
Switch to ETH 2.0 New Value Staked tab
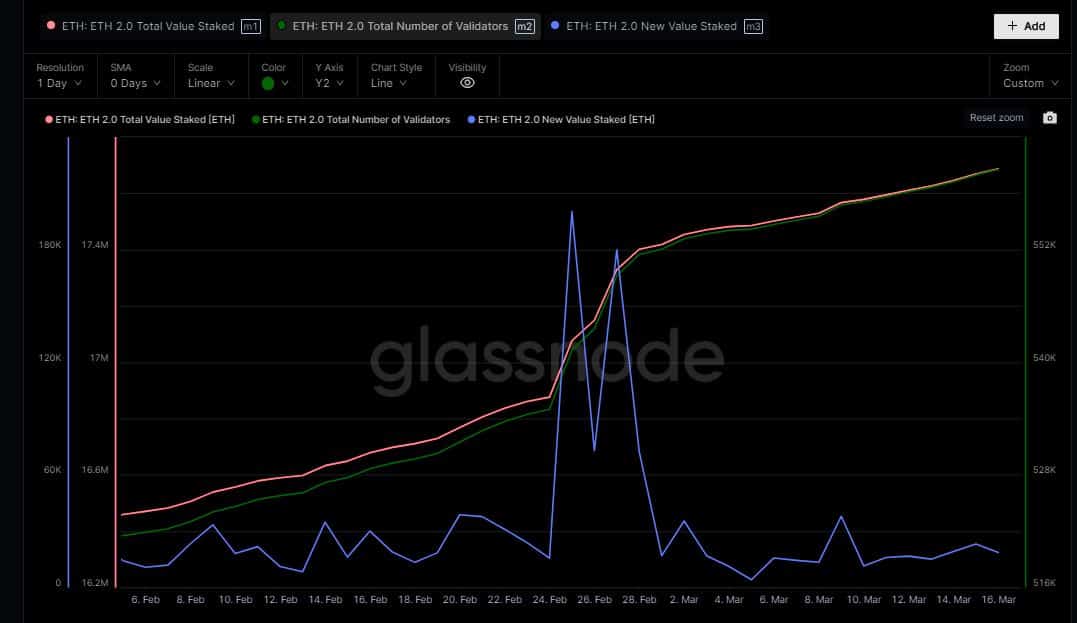point(651,26)
